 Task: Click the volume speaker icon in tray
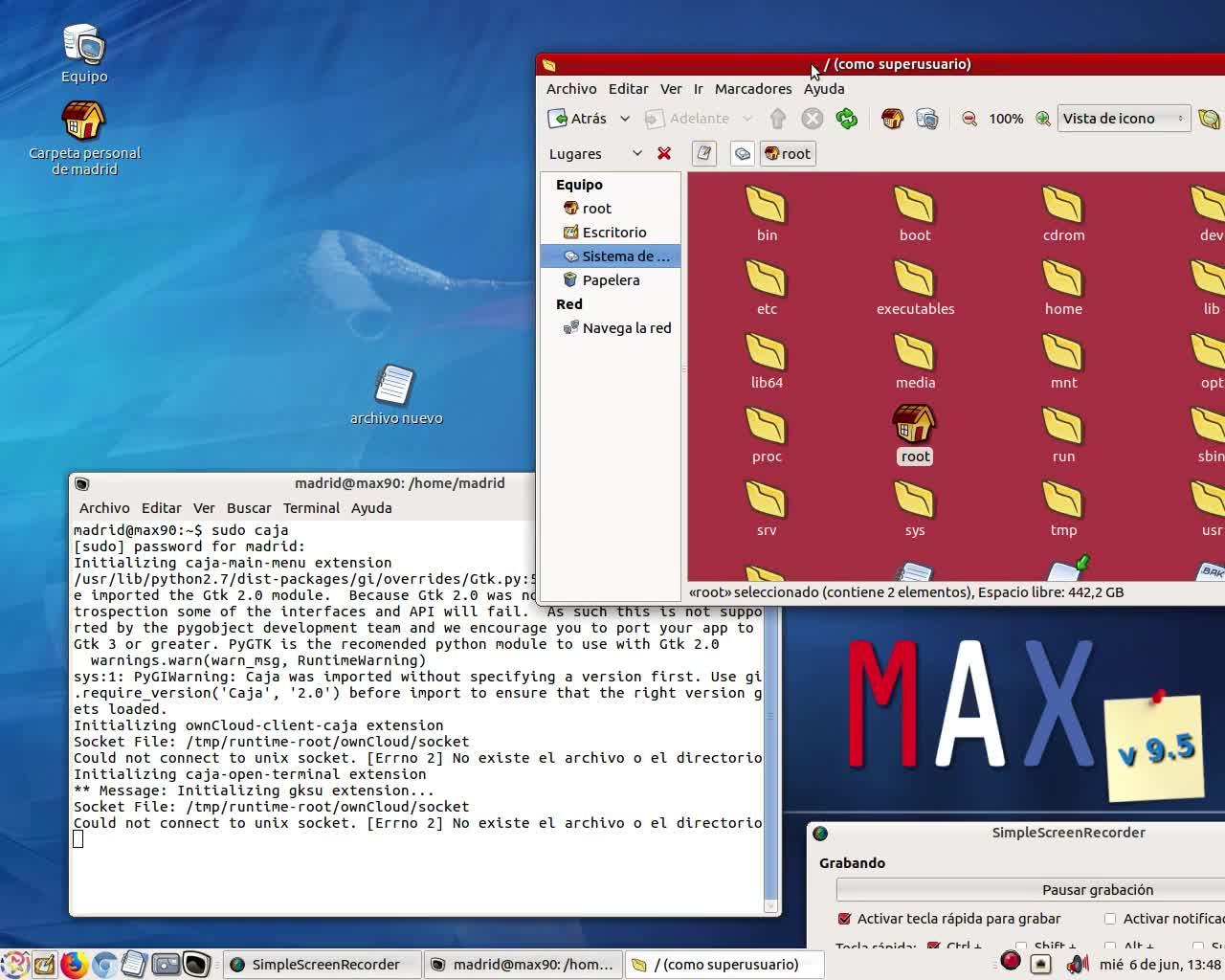coord(1077,964)
